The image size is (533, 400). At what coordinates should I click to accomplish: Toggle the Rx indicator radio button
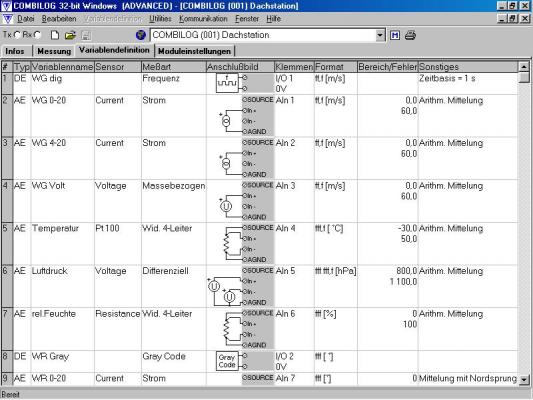[x=37, y=35]
